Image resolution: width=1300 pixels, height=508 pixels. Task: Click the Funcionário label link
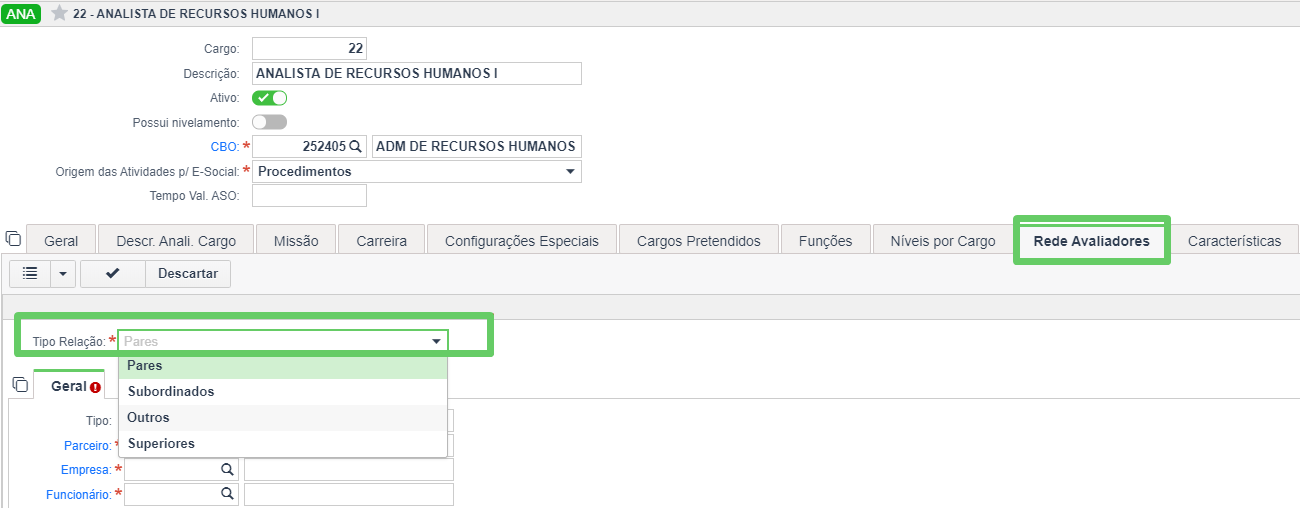click(78, 494)
